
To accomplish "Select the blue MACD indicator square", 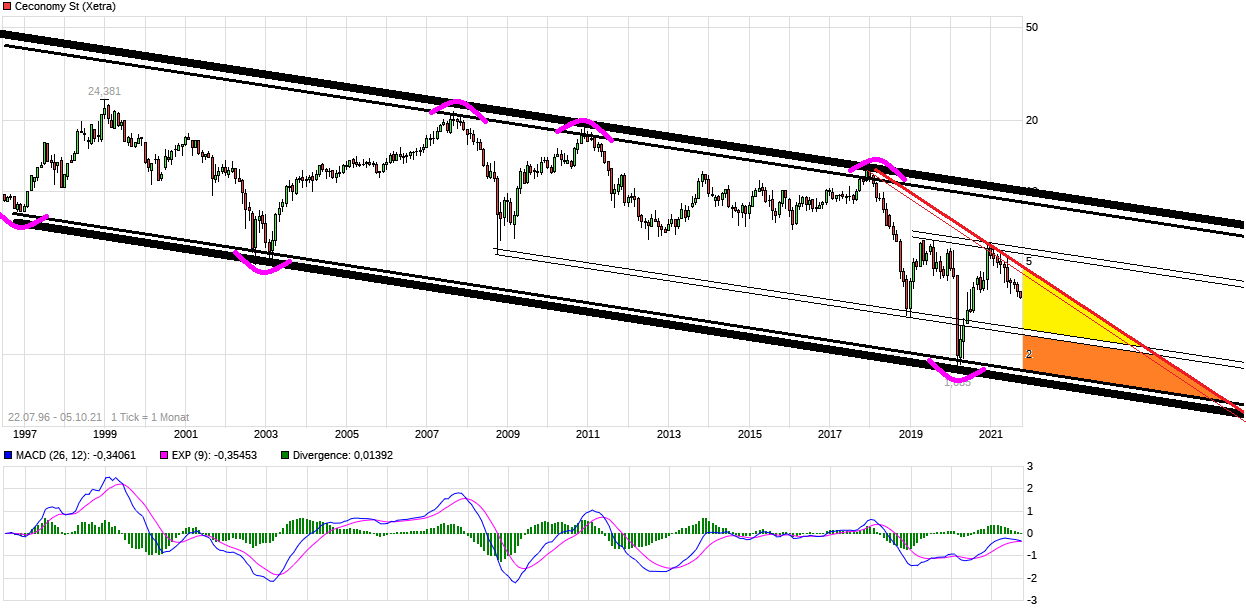I will click(8, 455).
